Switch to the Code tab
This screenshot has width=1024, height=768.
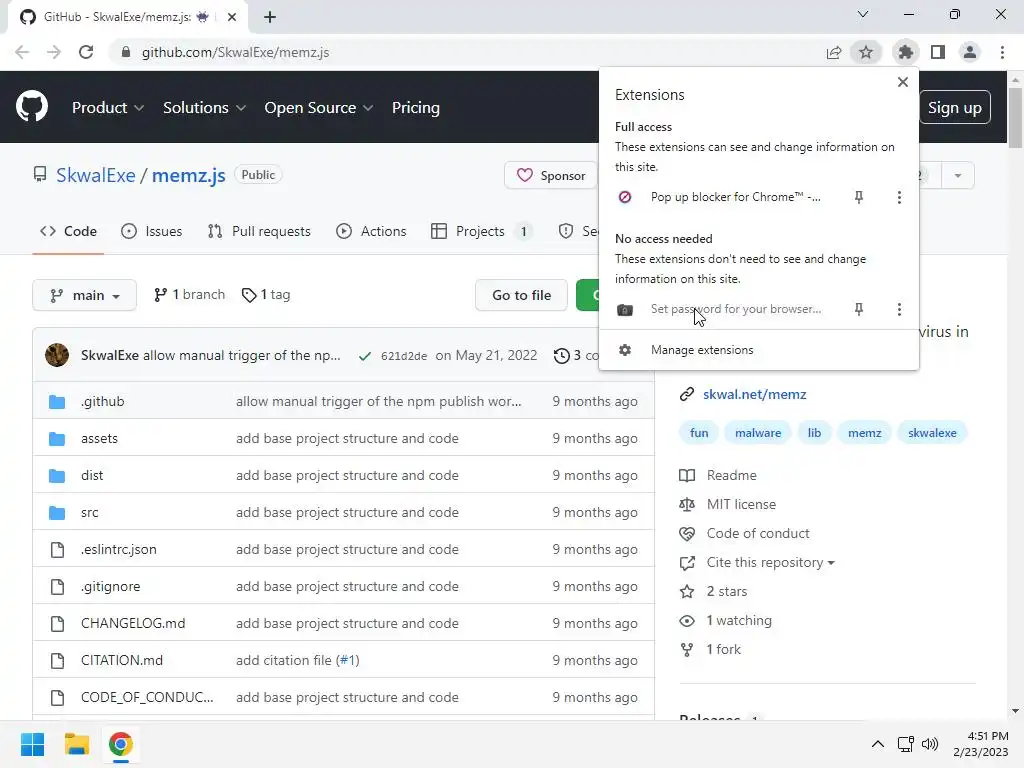68,231
